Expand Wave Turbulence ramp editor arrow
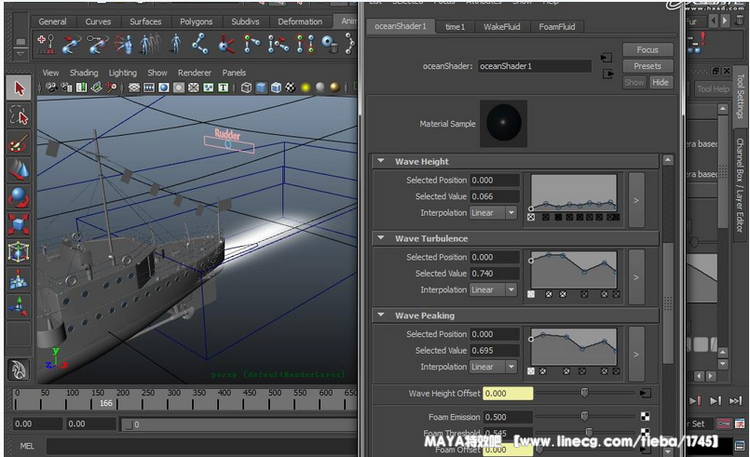750x457 pixels. coord(636,277)
